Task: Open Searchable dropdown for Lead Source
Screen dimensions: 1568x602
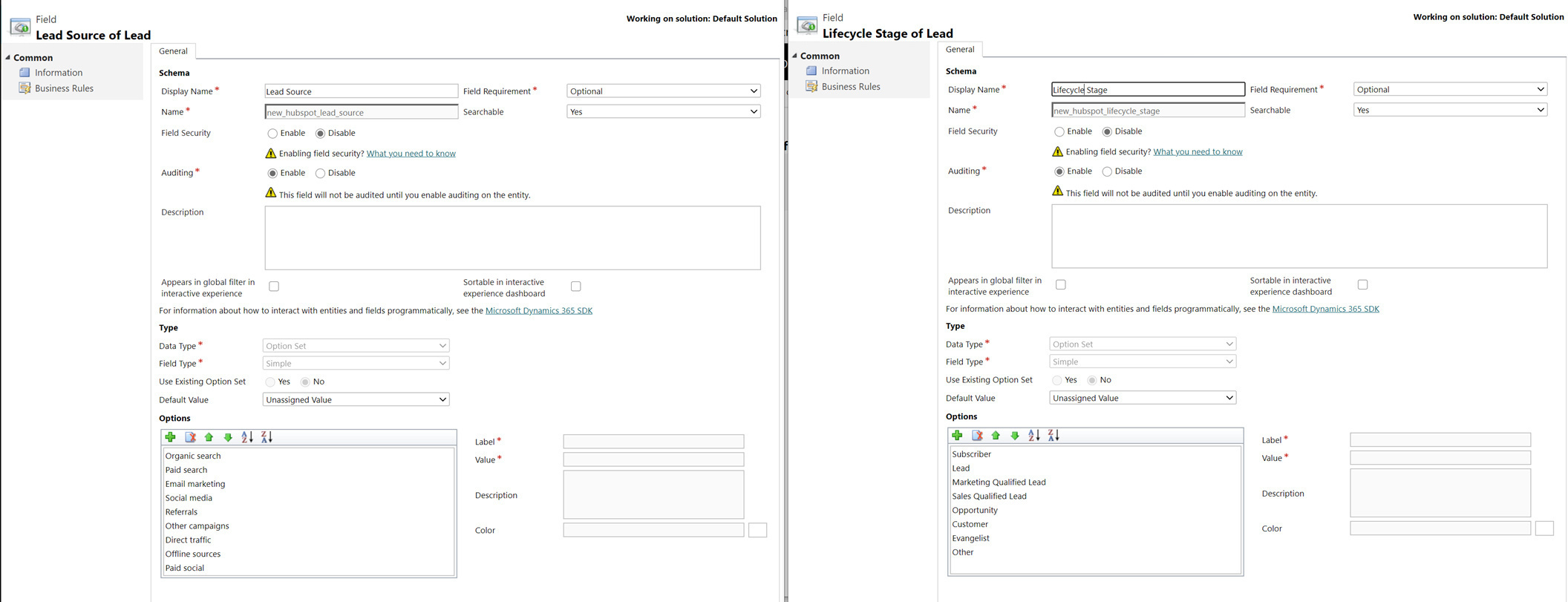Action: click(664, 112)
